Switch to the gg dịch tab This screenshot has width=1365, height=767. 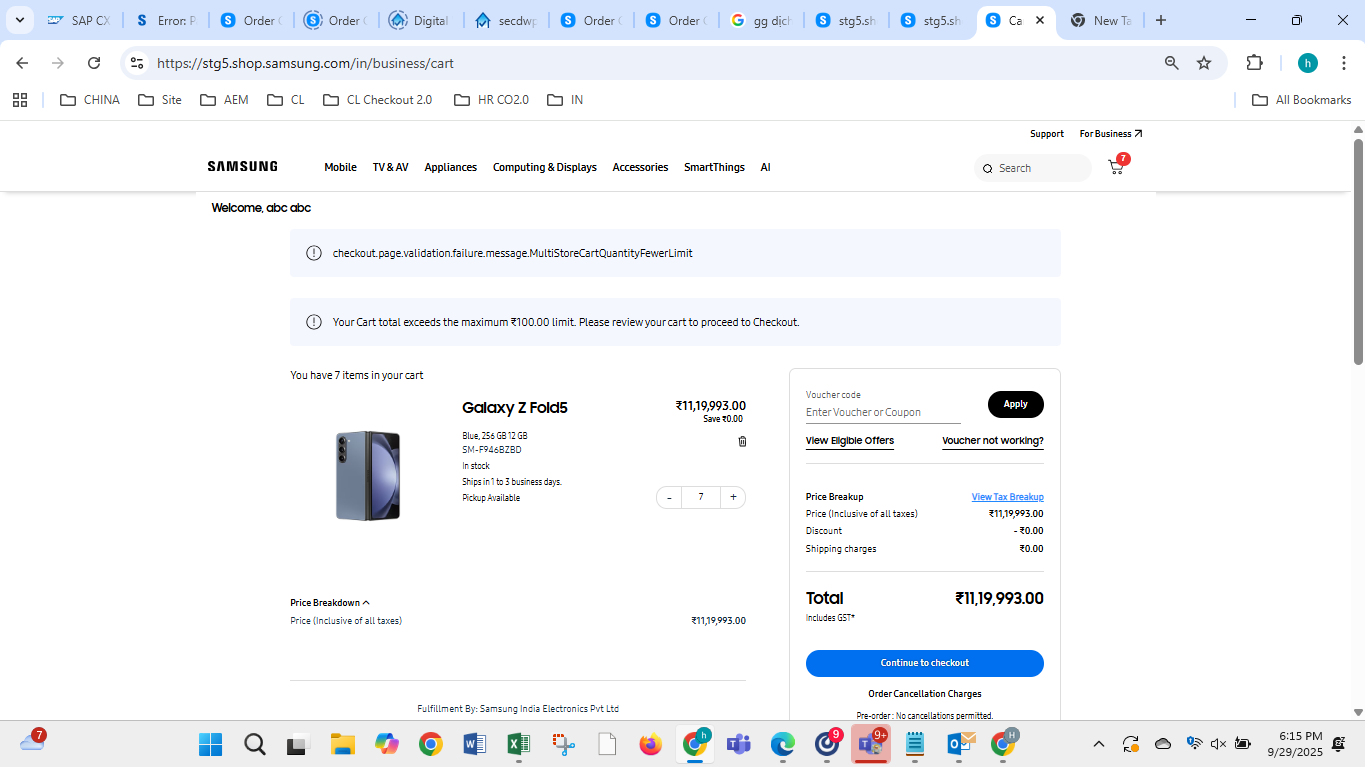[x=761, y=20]
